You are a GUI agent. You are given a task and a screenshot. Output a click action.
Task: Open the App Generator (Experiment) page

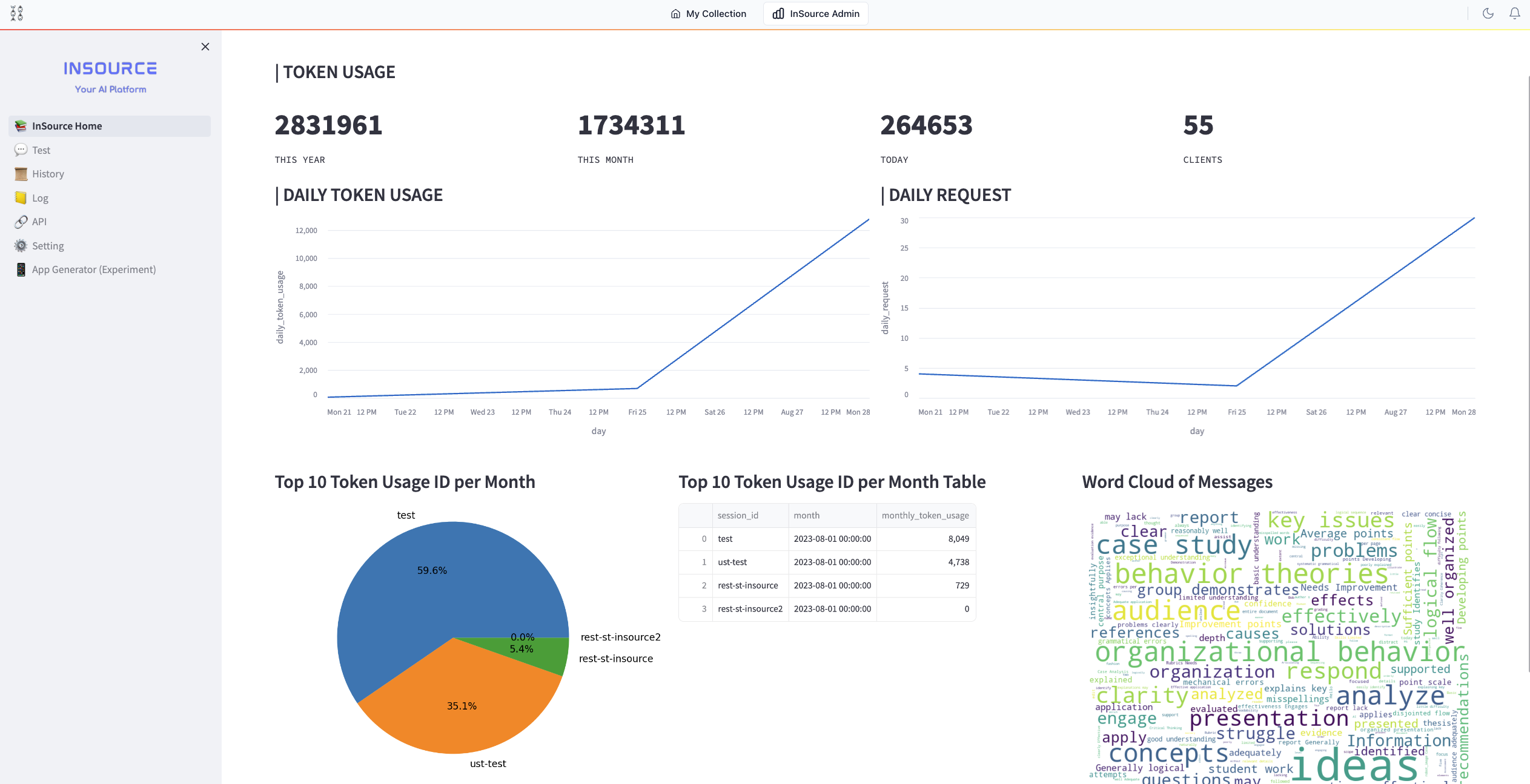94,269
